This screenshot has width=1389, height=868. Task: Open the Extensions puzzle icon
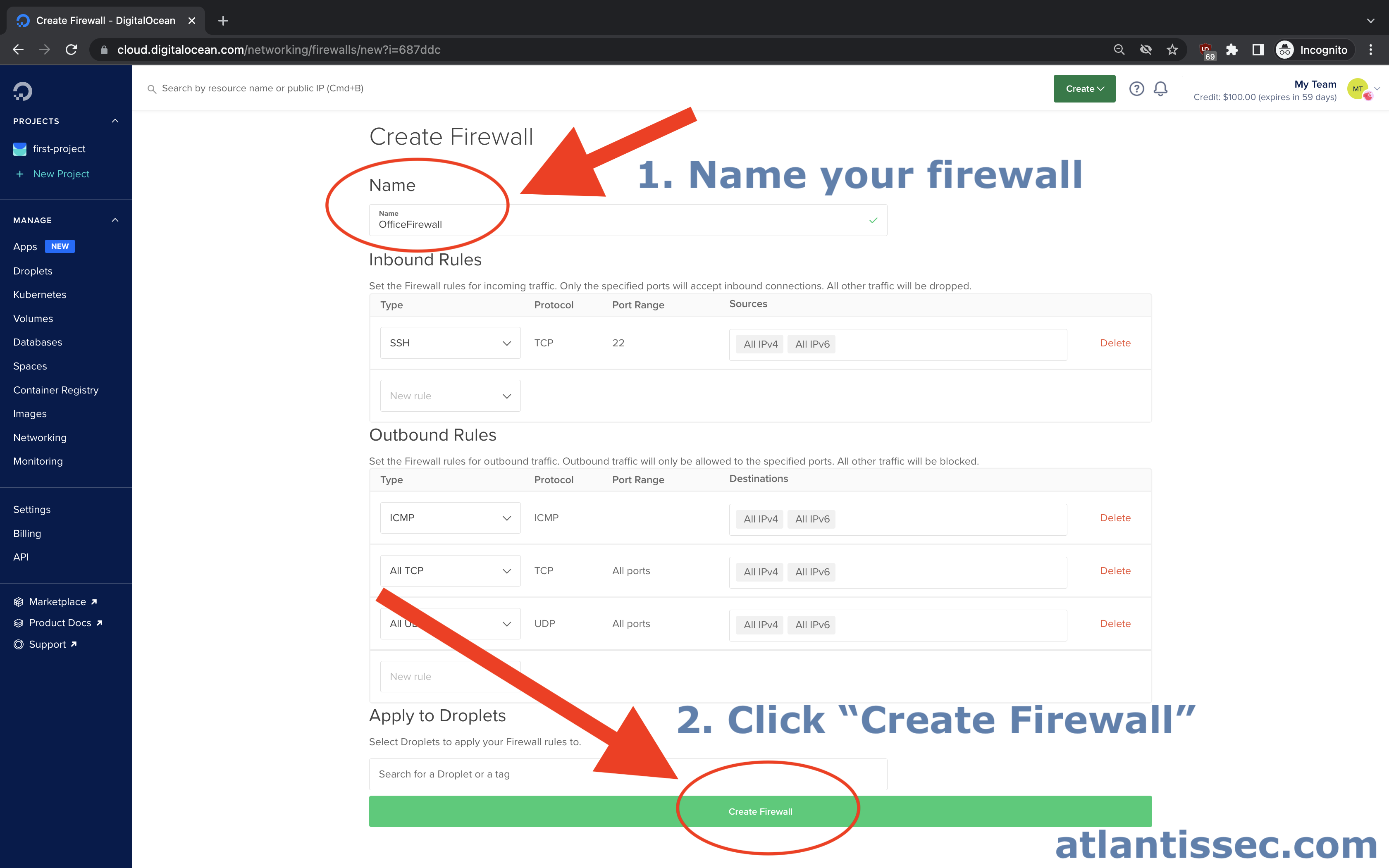pos(1232,50)
